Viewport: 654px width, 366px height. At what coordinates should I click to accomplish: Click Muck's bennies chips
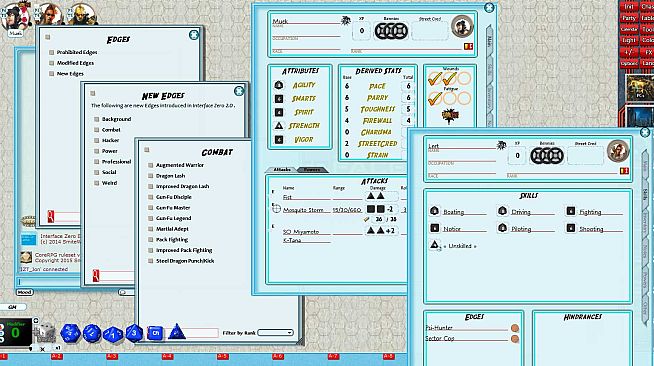[391, 31]
